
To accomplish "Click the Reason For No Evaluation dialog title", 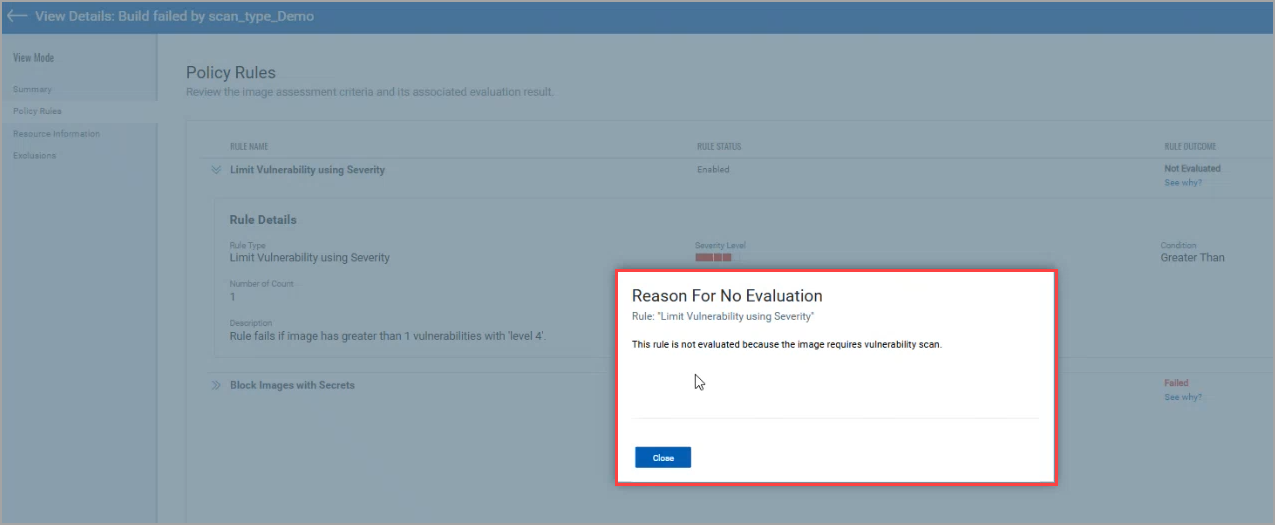I will coord(727,296).
